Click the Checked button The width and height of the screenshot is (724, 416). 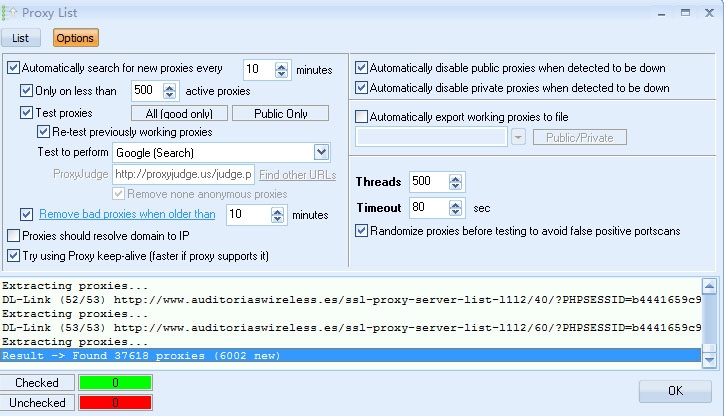click(x=37, y=383)
